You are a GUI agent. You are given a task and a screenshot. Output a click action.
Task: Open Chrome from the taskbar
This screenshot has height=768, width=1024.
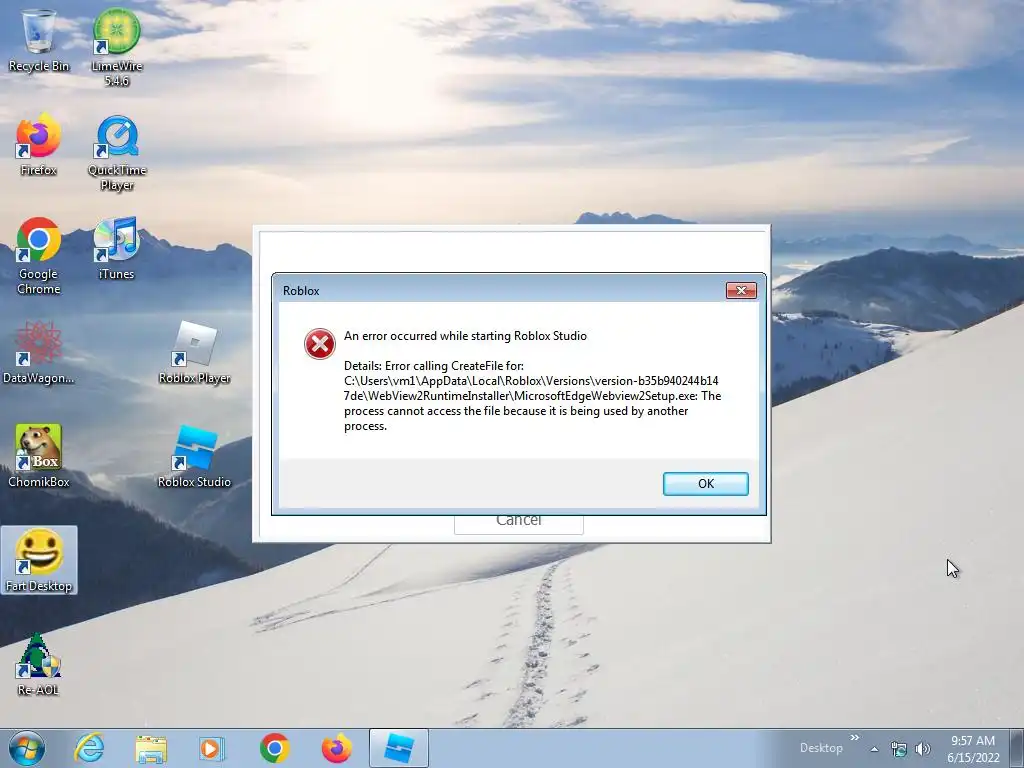click(x=274, y=748)
